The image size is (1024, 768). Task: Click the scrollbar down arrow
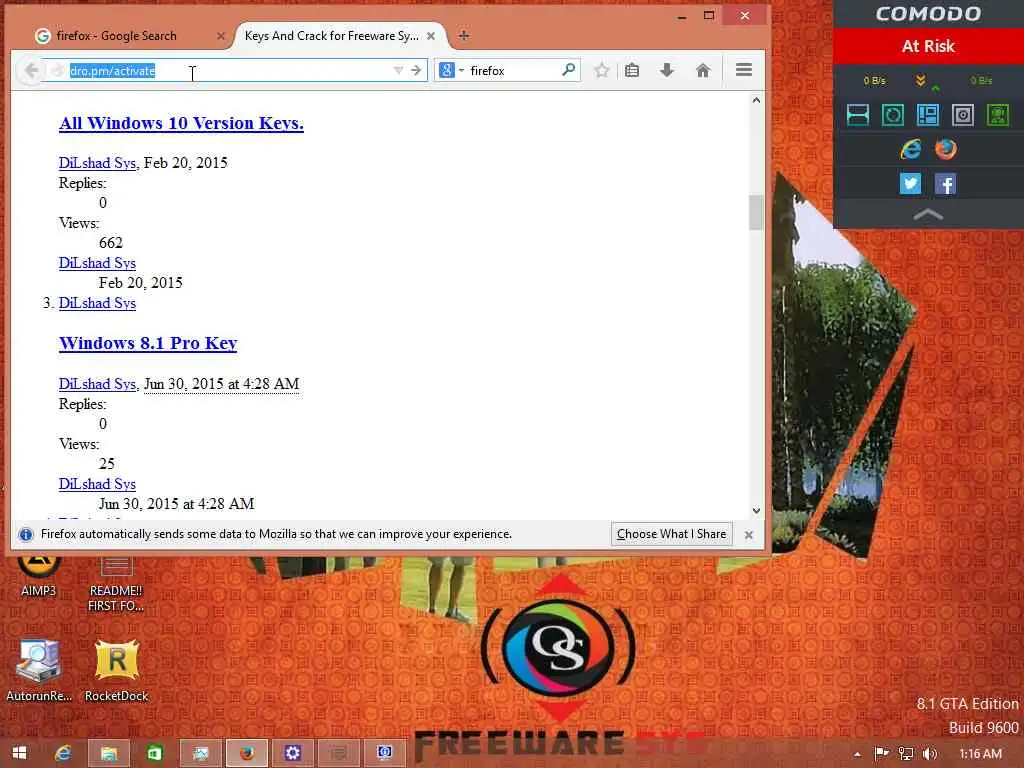pos(756,511)
